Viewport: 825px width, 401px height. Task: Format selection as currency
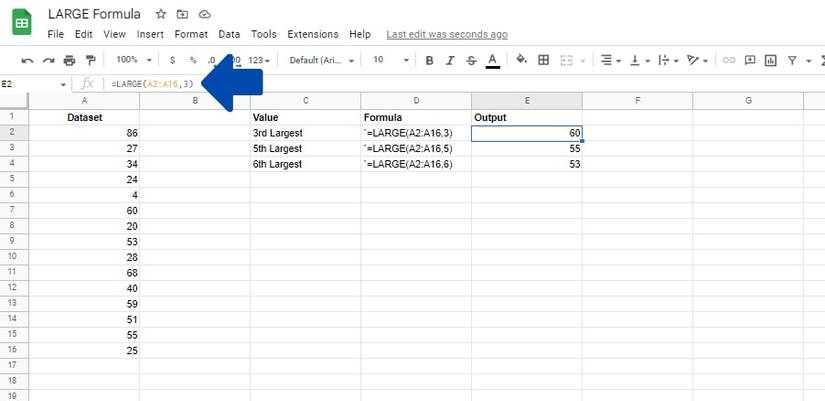coord(173,61)
